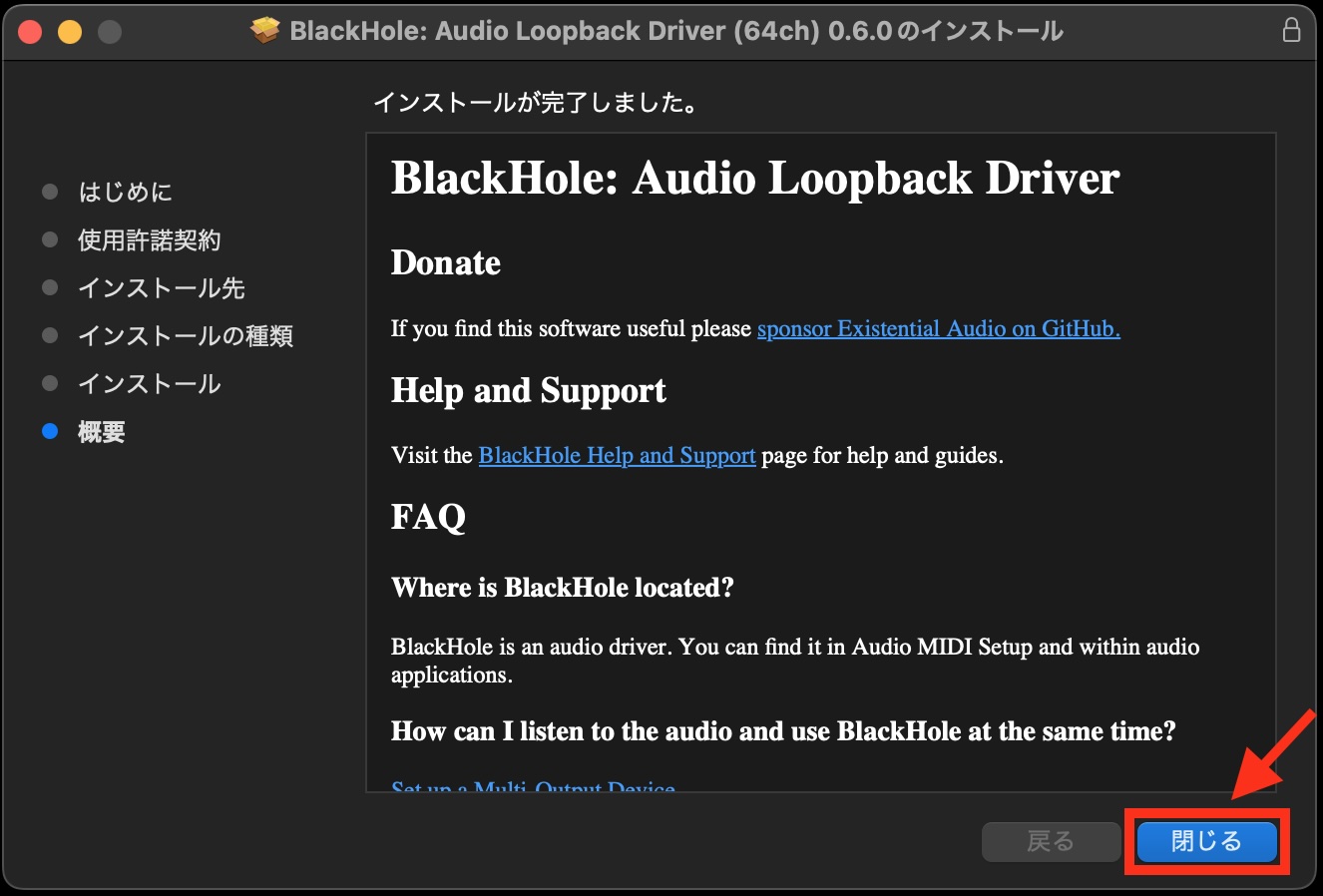
Task: Select the インストールの種類 step in the sidebar
Action: point(186,335)
